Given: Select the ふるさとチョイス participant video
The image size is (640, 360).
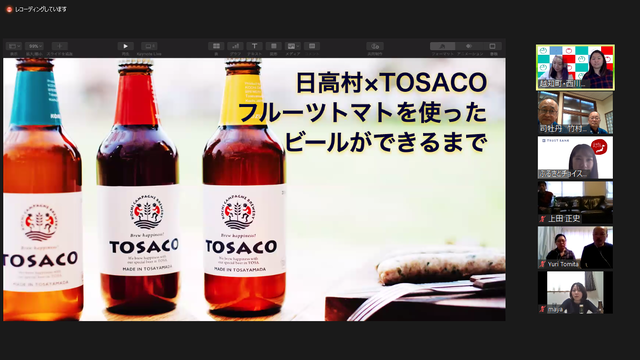Looking at the screenshot, I should [x=575, y=158].
